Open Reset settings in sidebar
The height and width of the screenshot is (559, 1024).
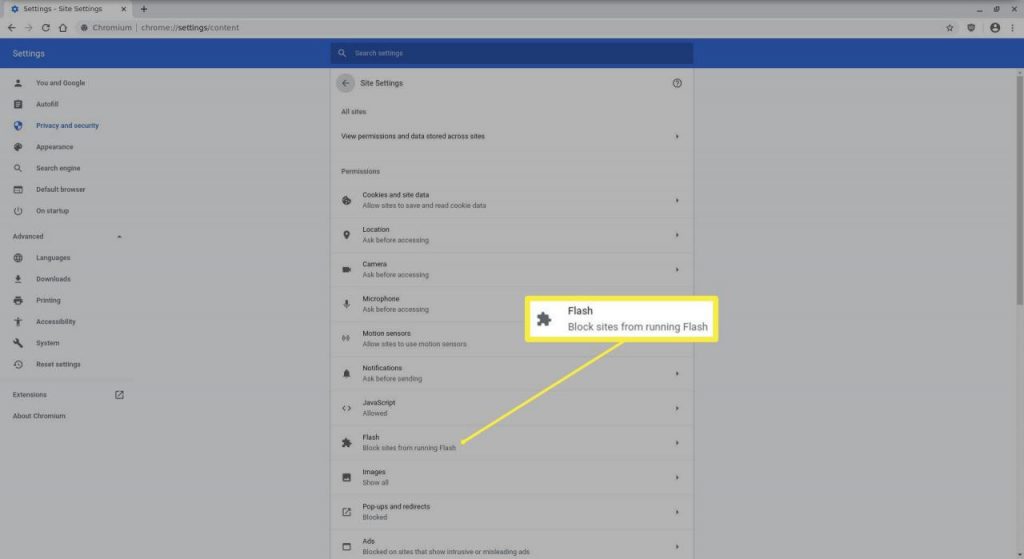[58, 364]
